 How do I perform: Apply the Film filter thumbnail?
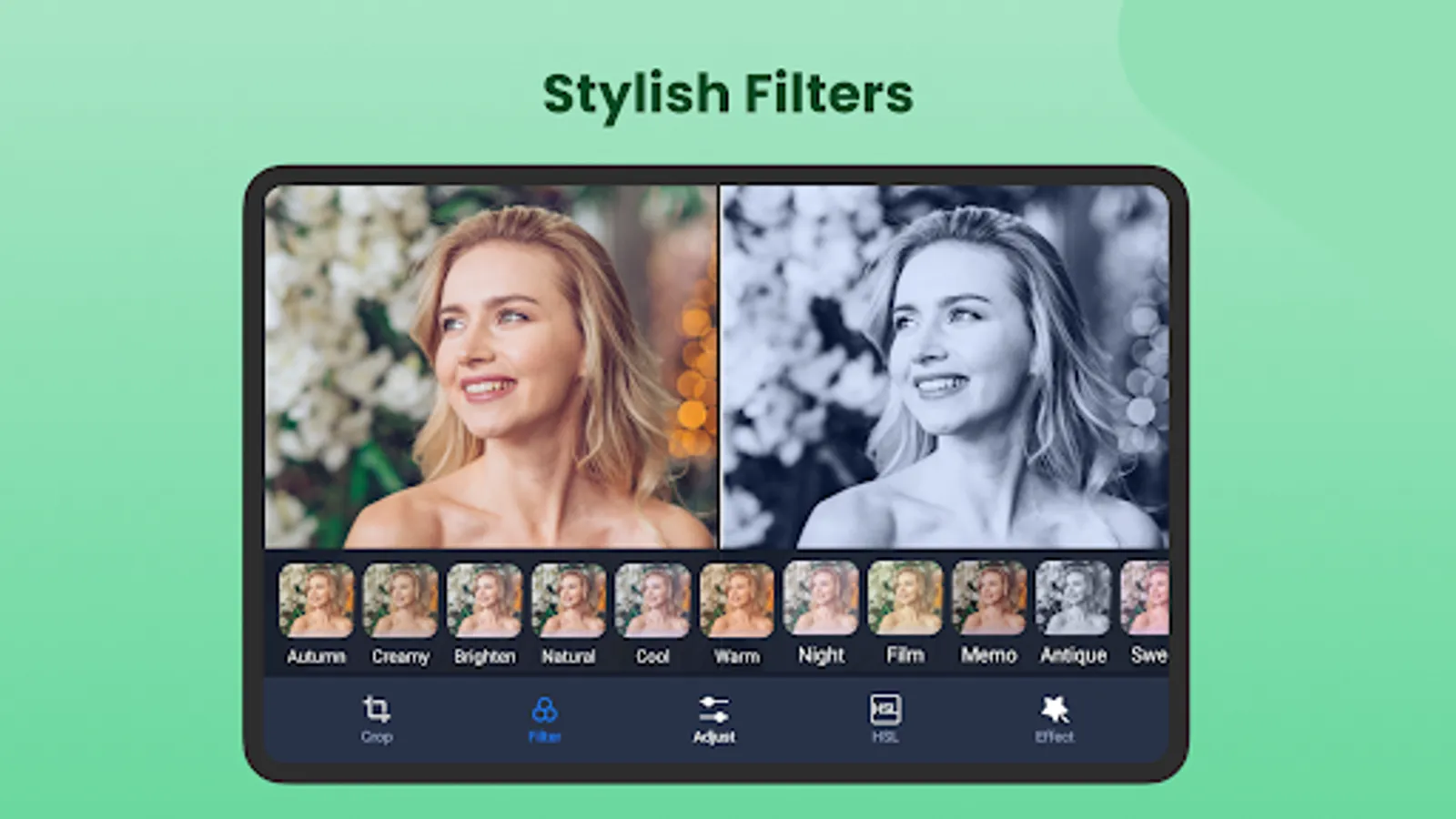905,598
